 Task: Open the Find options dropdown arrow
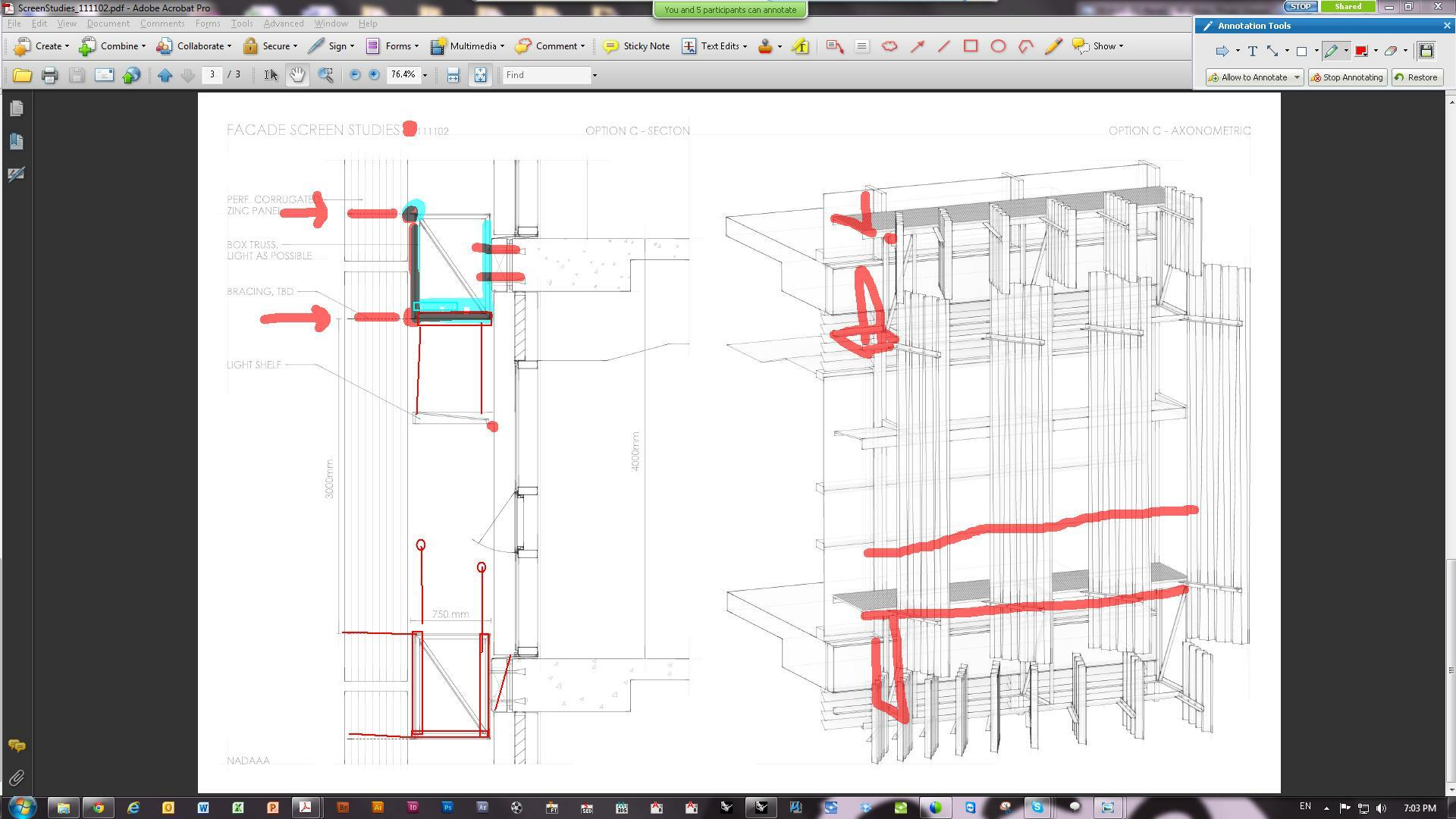click(595, 75)
